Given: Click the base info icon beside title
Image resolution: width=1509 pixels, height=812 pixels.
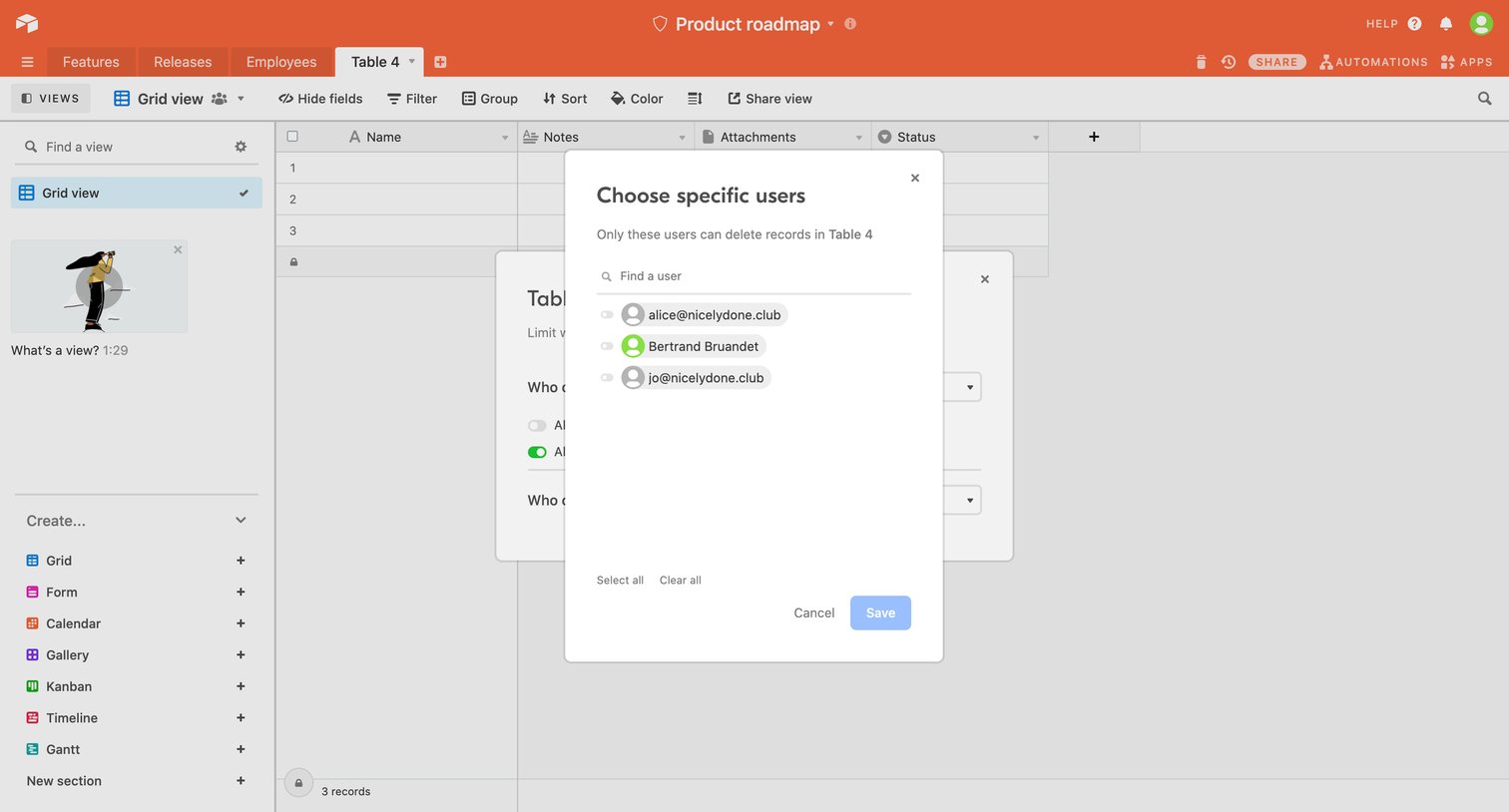Looking at the screenshot, I should 850,24.
